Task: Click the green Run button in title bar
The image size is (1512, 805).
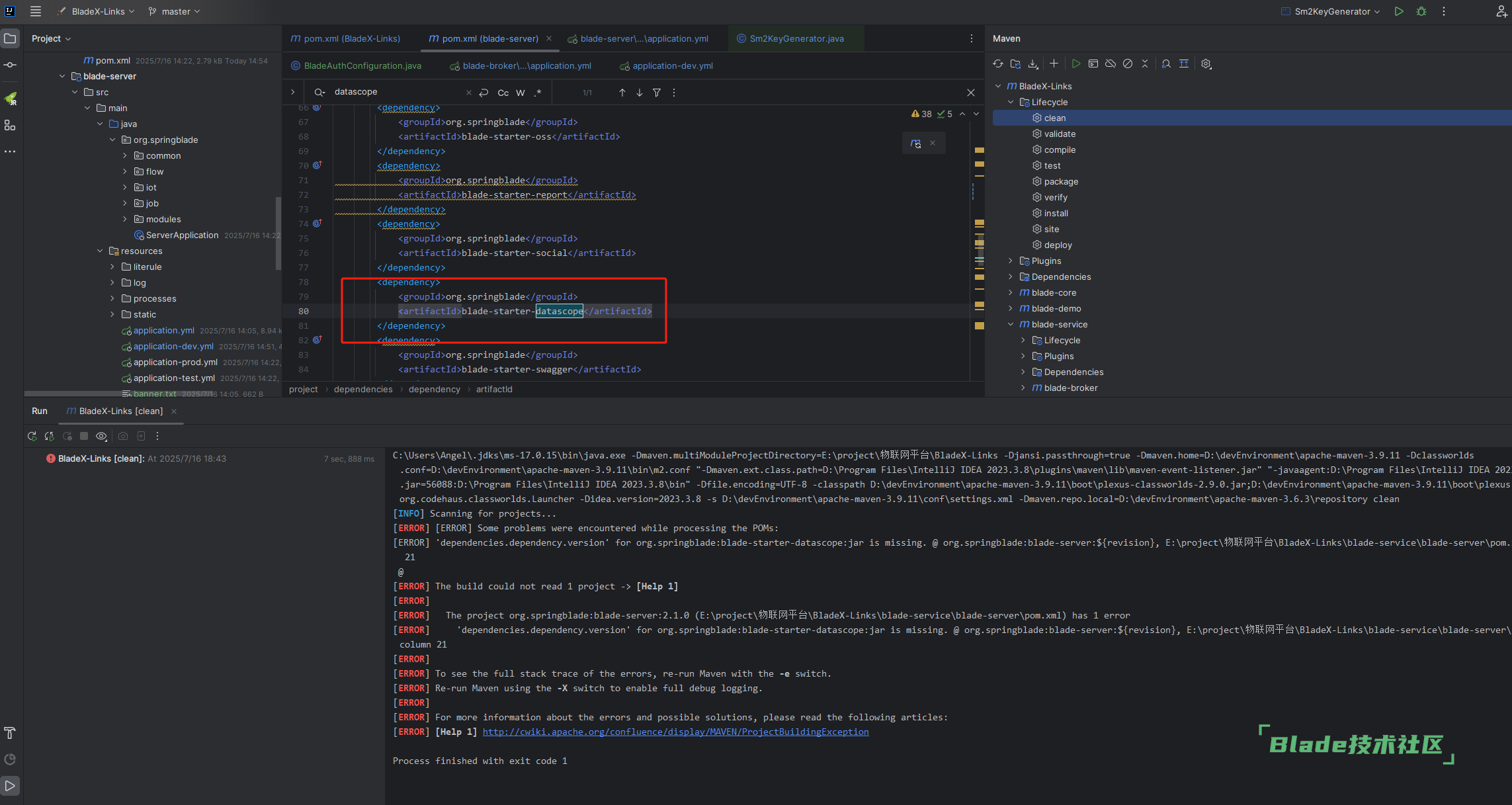Action: [1399, 11]
